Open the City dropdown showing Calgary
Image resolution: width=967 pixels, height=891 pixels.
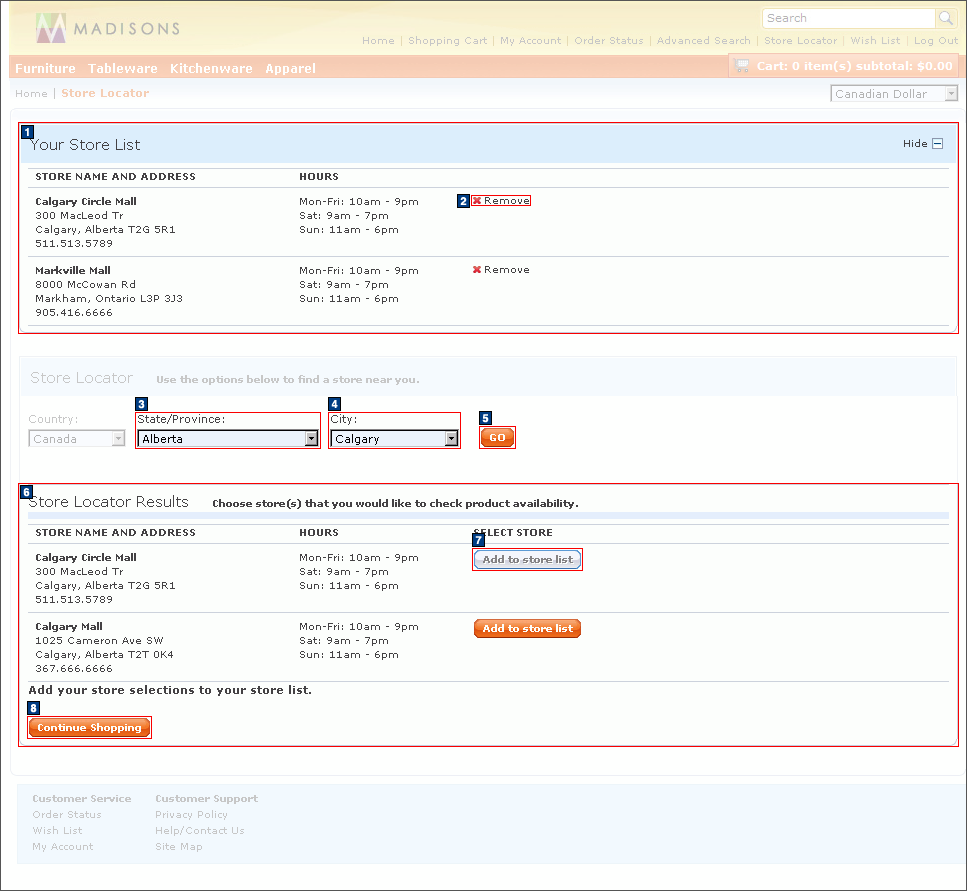point(394,436)
